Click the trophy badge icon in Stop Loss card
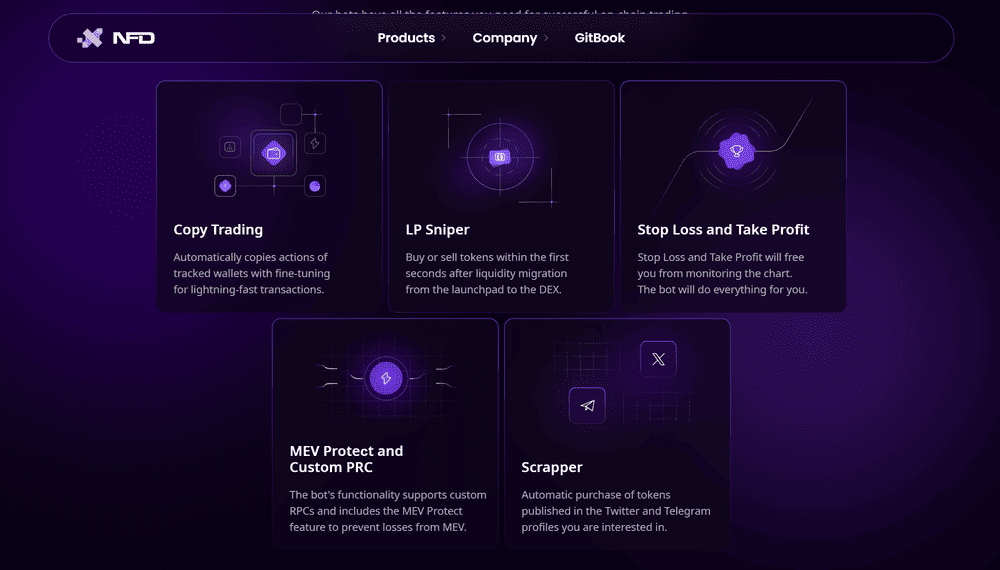The width and height of the screenshot is (1000, 570). (737, 152)
